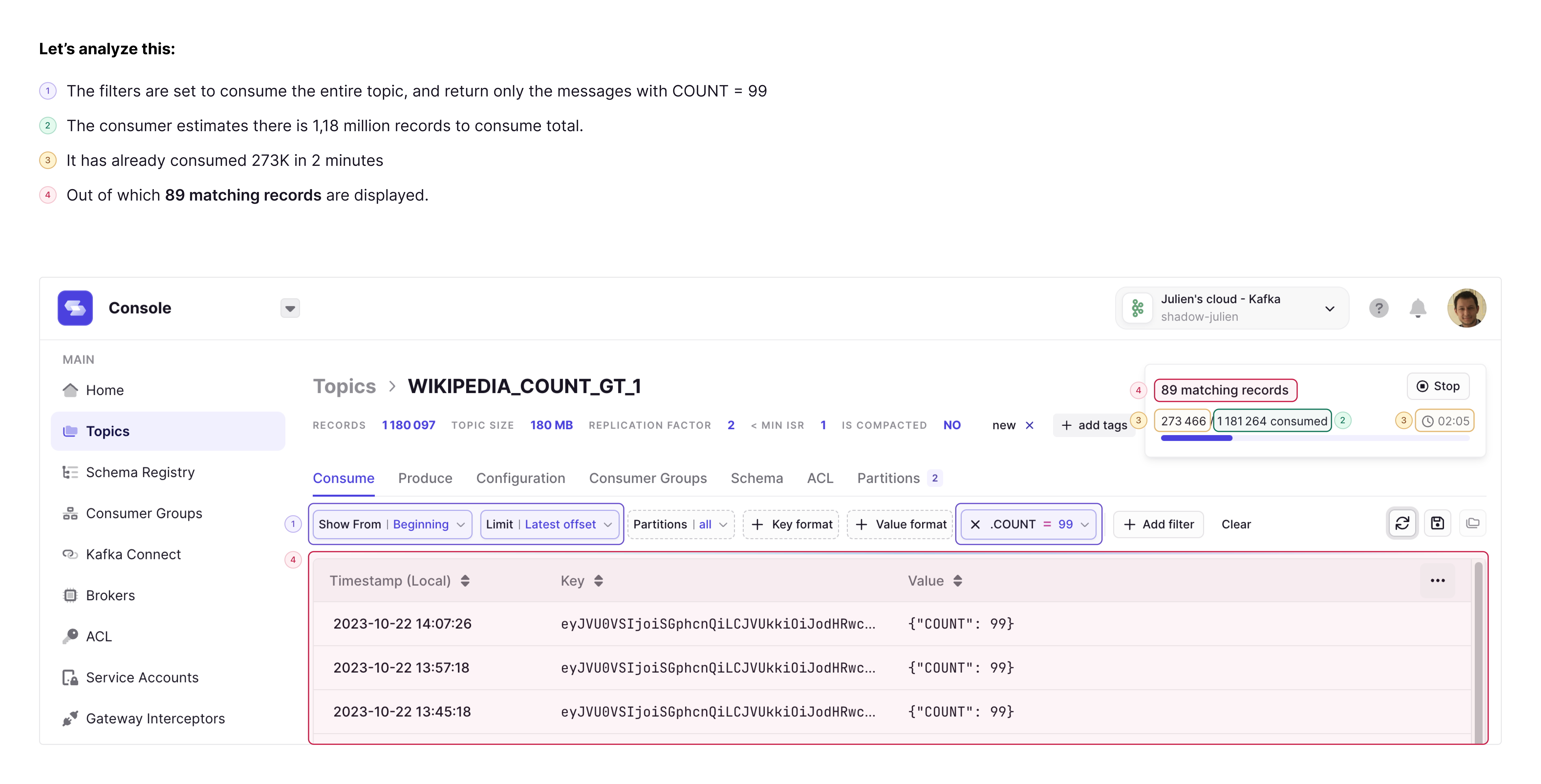Click the RECORDS value 1 180 097
This screenshot has width=1541, height=784.
(409, 425)
